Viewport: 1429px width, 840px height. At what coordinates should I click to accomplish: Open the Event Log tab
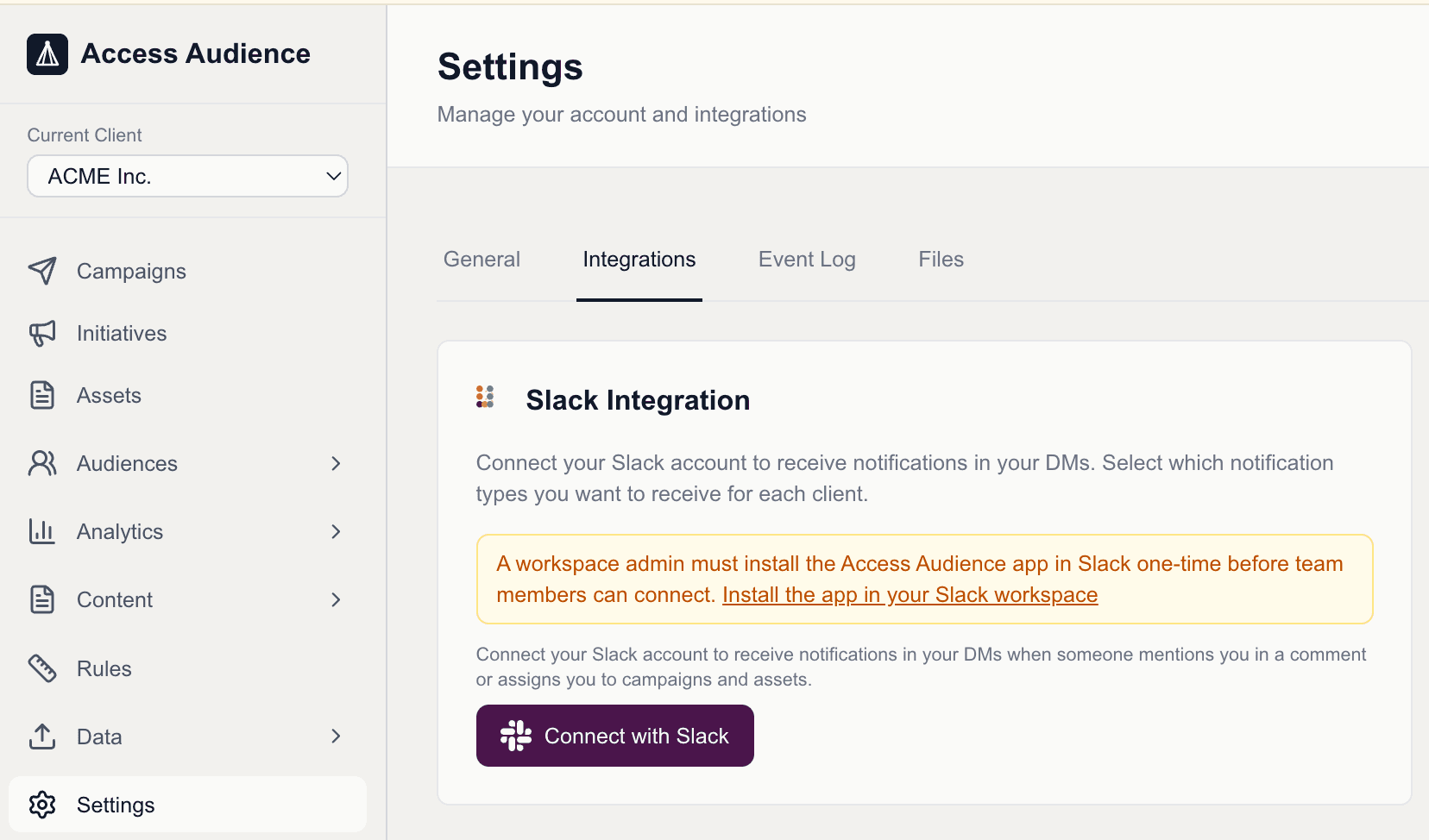(x=806, y=259)
